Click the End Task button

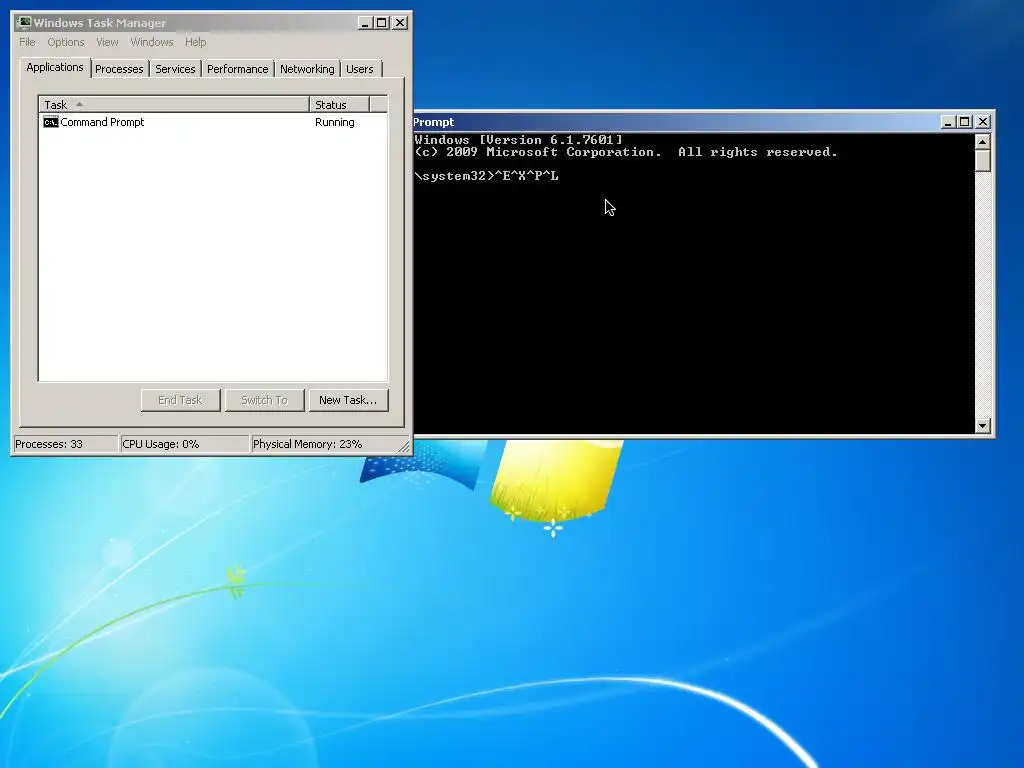tap(180, 400)
